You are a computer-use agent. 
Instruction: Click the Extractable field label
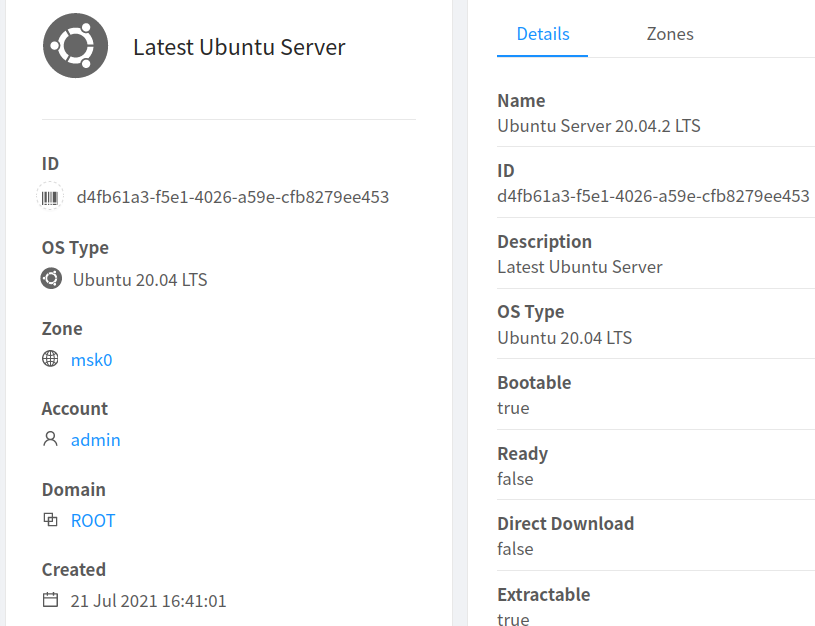point(543,594)
